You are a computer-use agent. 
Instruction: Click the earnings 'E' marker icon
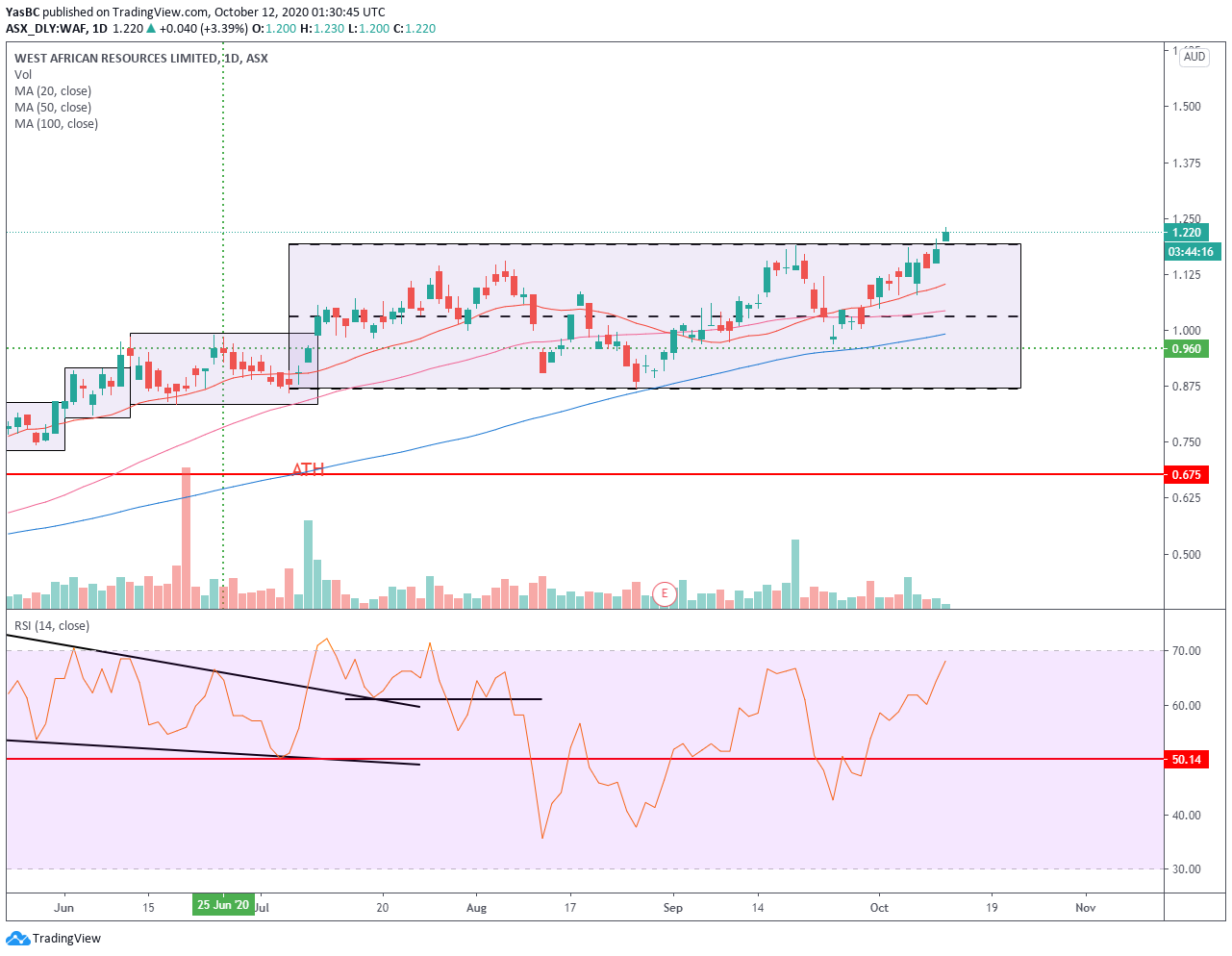coord(664,593)
